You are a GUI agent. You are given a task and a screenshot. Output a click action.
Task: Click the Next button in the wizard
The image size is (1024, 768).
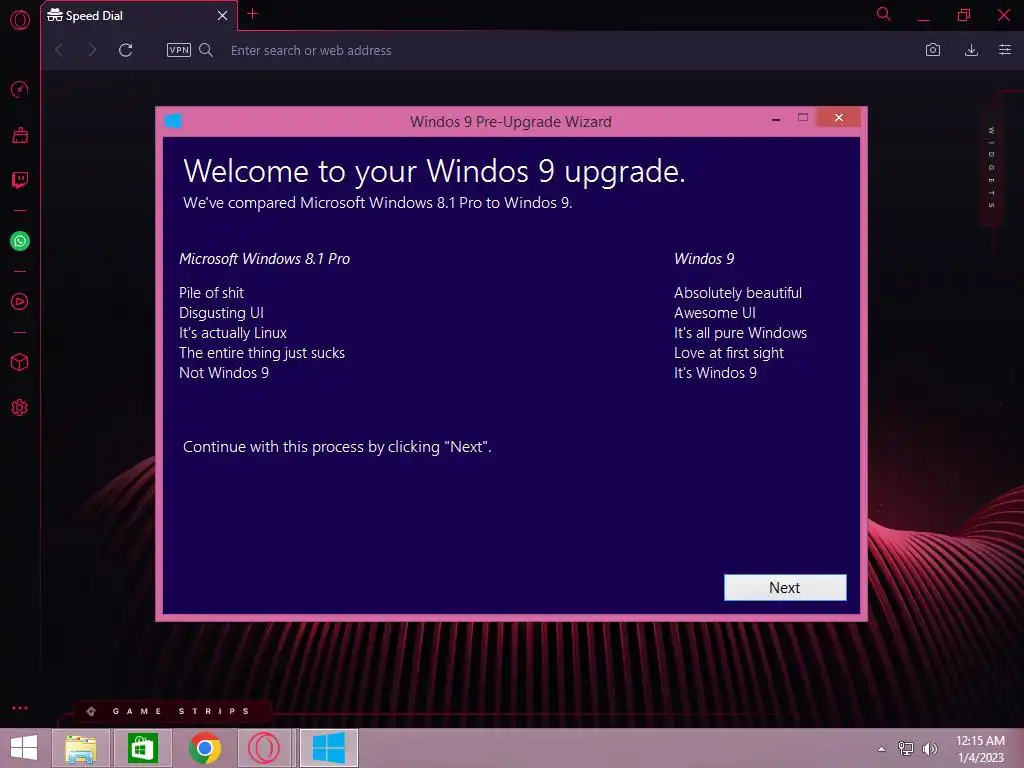(784, 587)
